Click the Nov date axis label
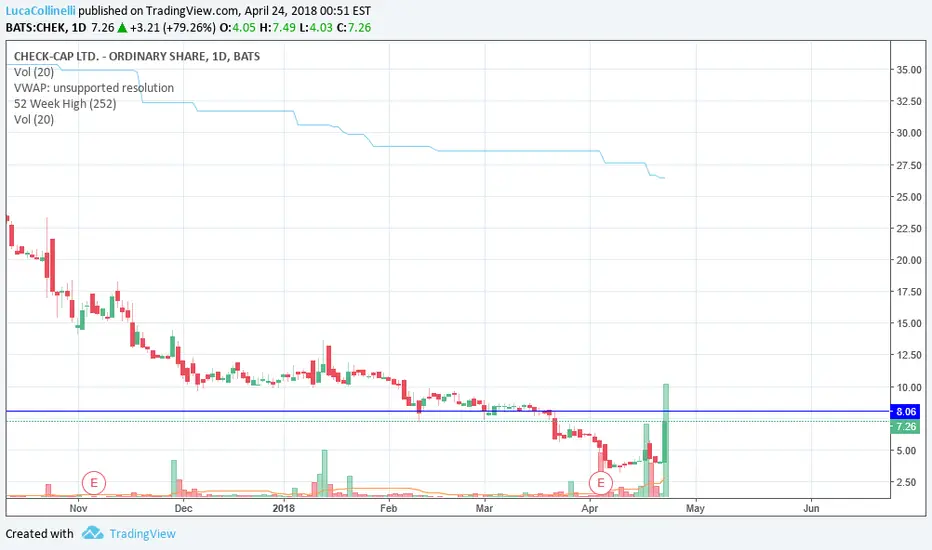Screen dimensions: 932x550 (78, 508)
